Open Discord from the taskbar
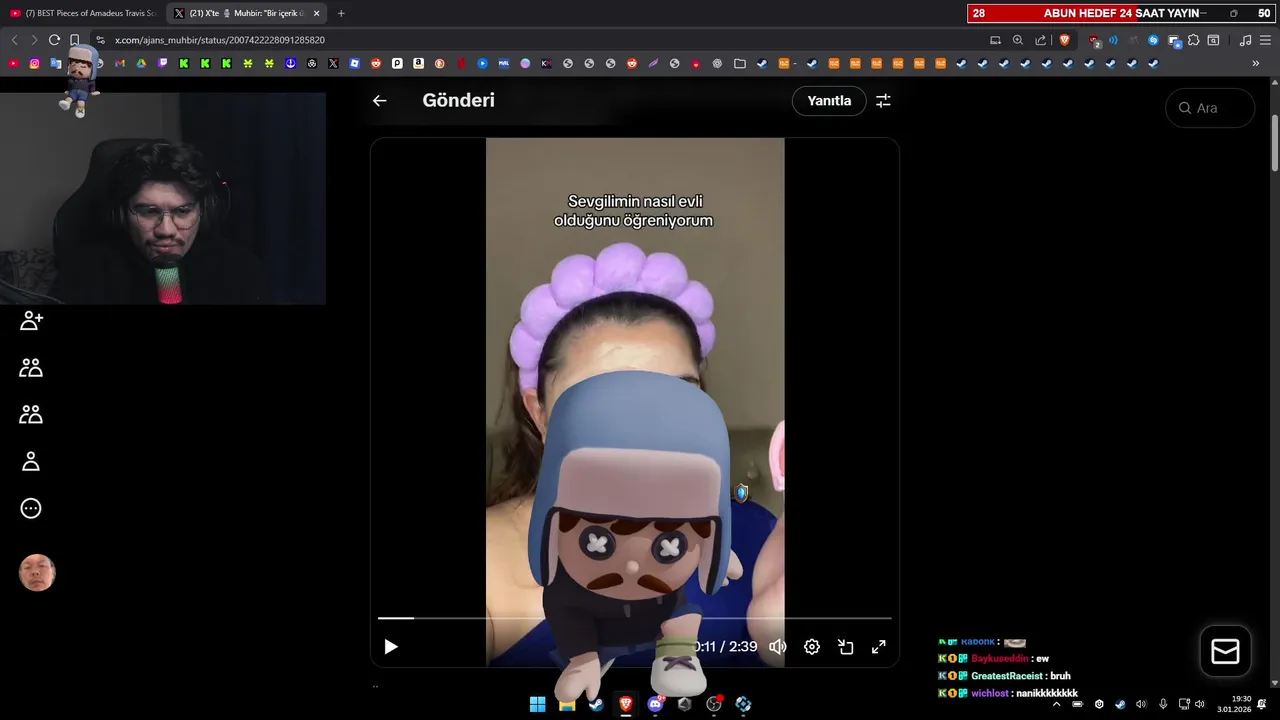Image resolution: width=1280 pixels, height=720 pixels. click(655, 704)
